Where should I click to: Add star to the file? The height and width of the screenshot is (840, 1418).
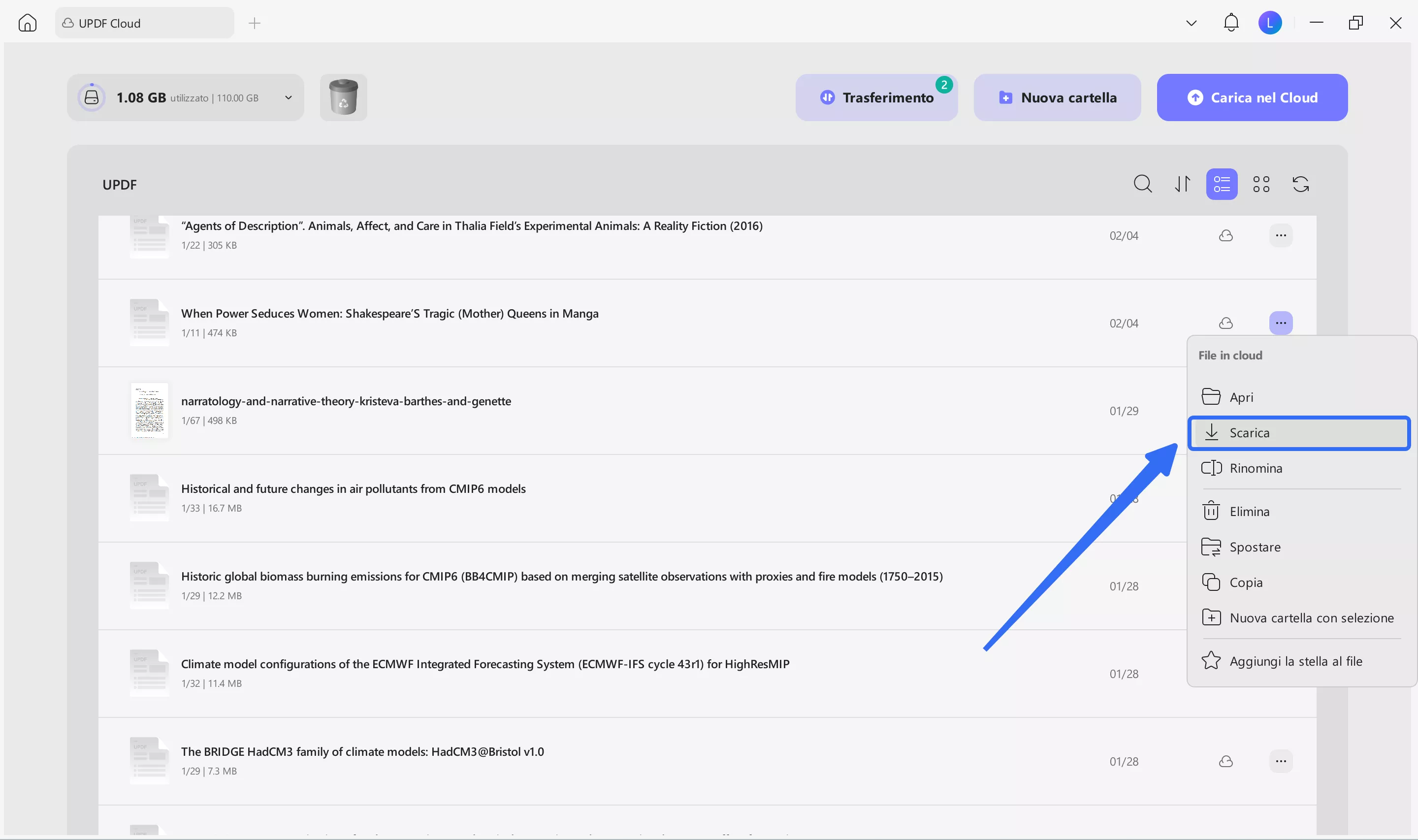click(x=1295, y=661)
